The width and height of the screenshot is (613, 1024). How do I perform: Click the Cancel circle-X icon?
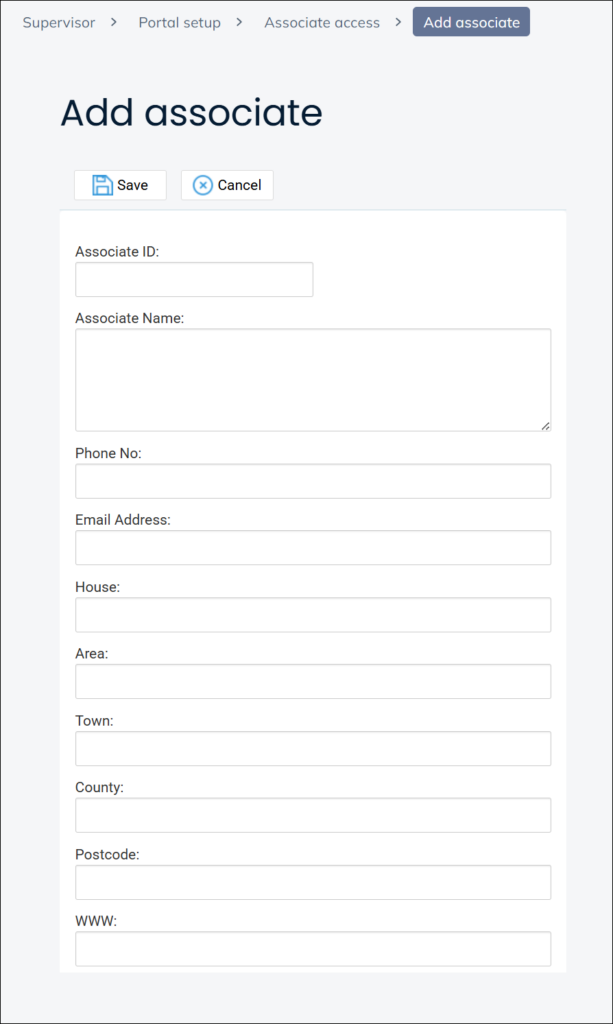coord(203,185)
